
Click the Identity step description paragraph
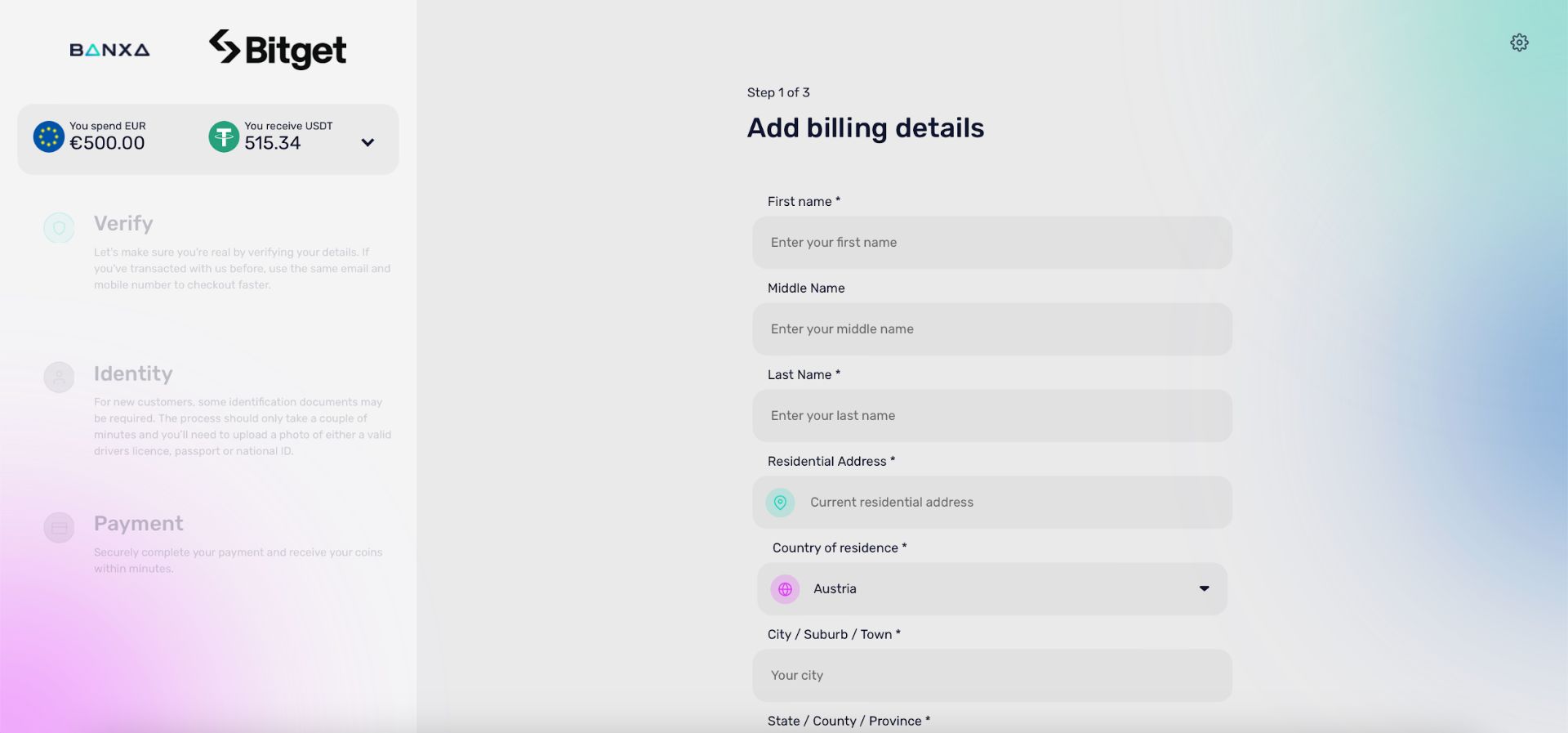tap(243, 427)
